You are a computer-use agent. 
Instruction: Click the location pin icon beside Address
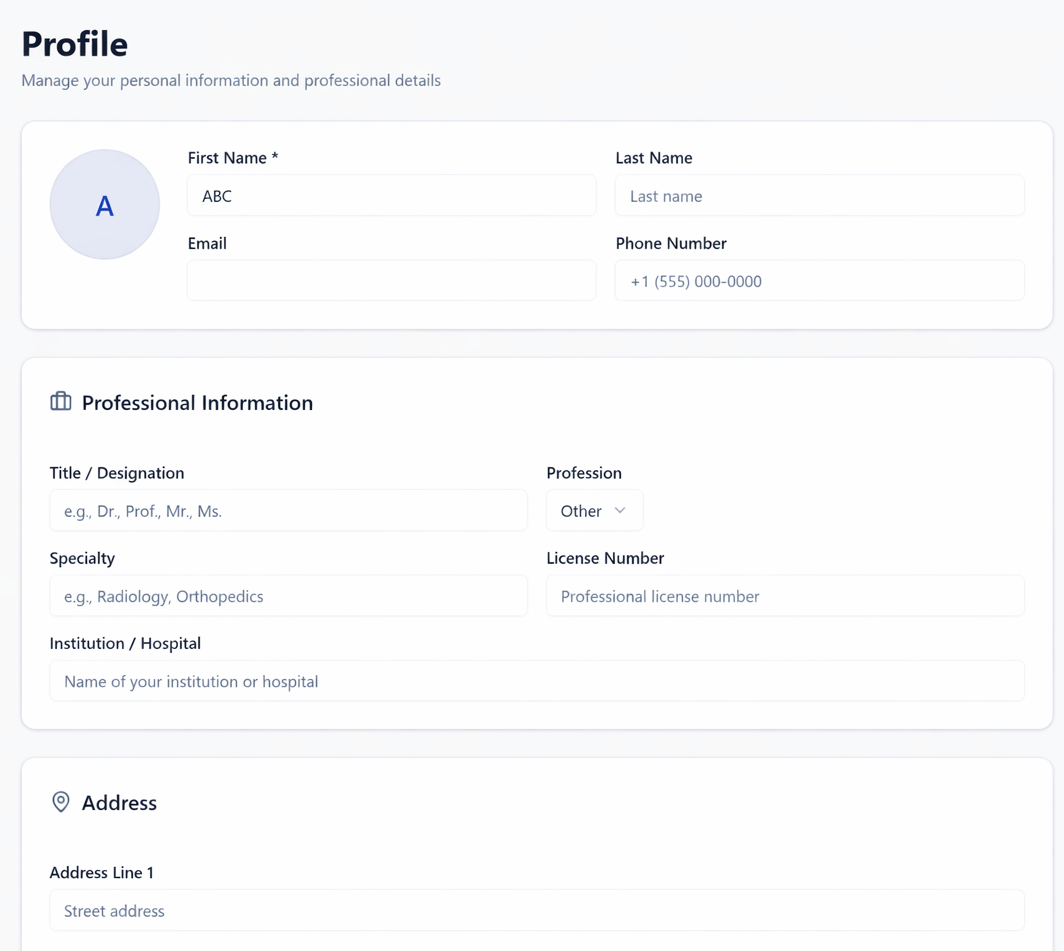61,801
